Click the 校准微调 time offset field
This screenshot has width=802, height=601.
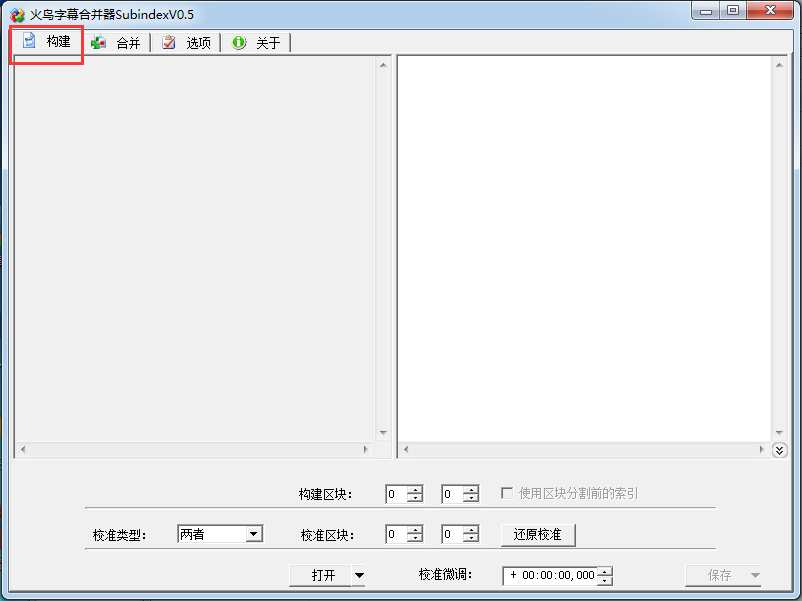pos(550,575)
